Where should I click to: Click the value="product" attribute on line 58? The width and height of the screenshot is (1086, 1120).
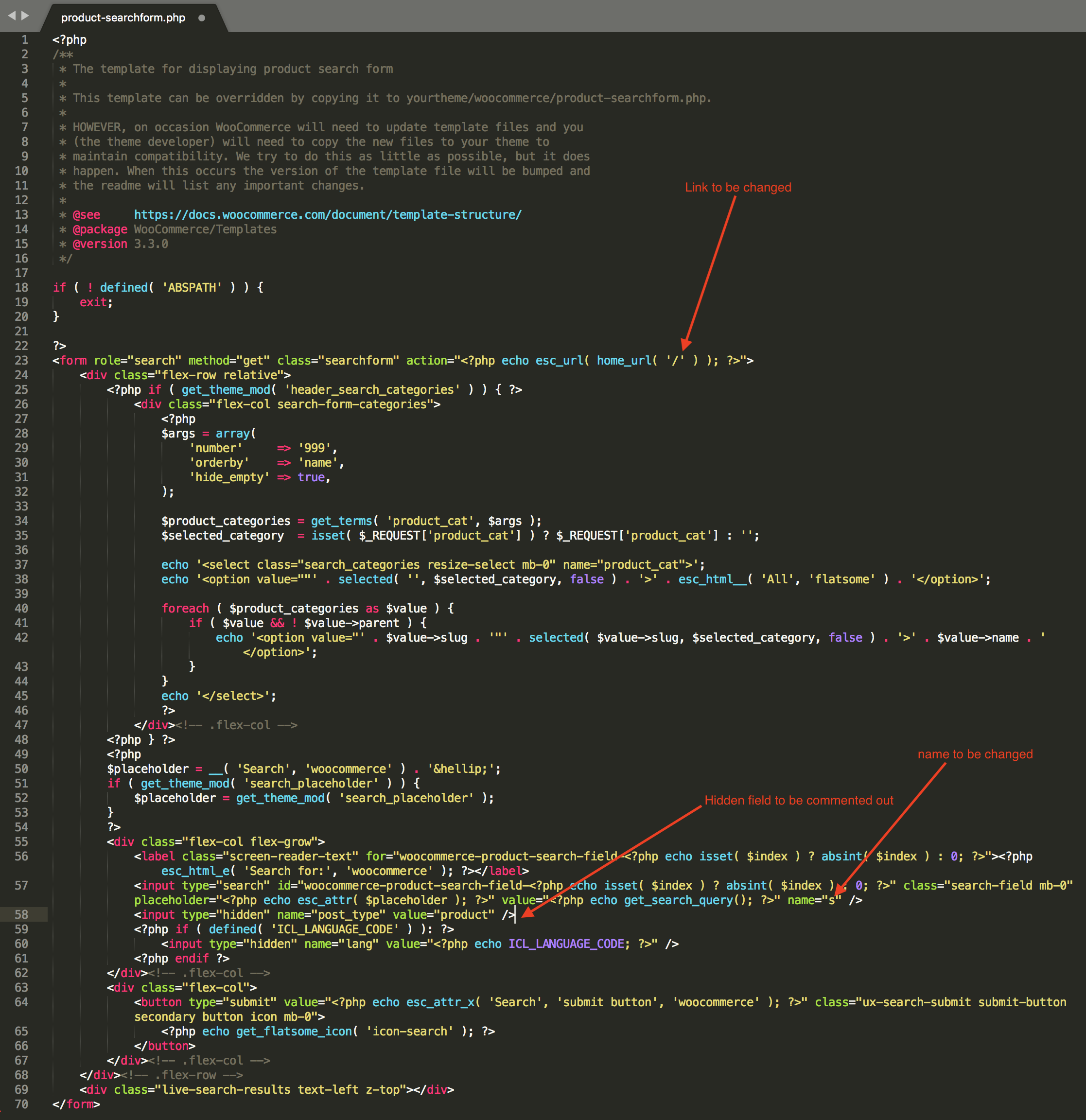443,914
